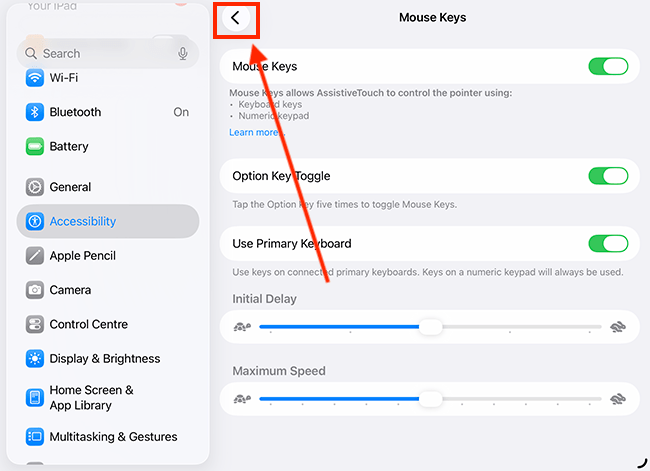
Task: Turn off the Mouse Keys switch
Action: point(608,67)
